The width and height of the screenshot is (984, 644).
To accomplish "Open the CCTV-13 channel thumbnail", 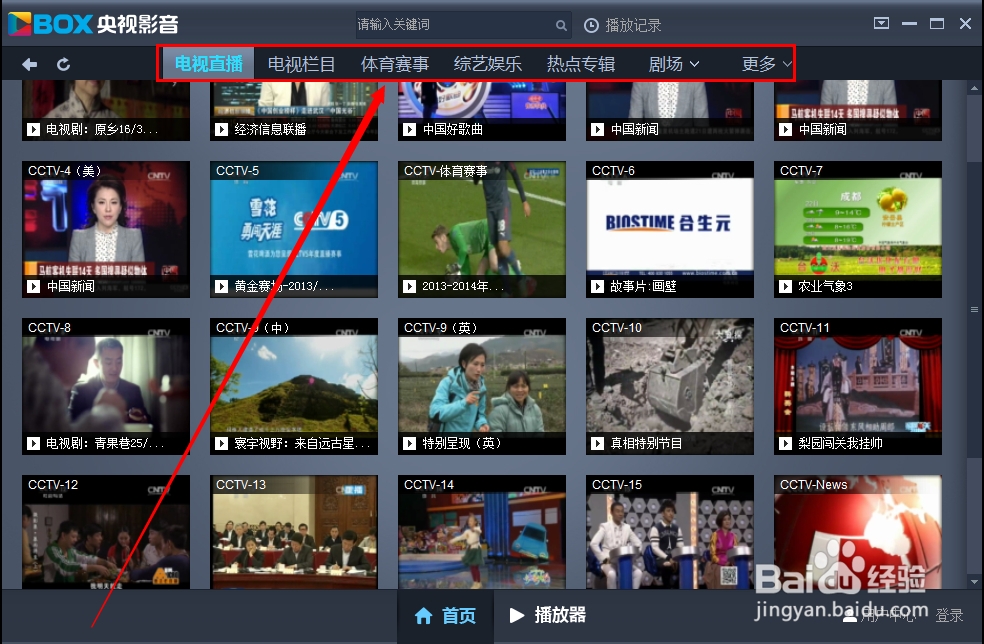I will coord(294,532).
